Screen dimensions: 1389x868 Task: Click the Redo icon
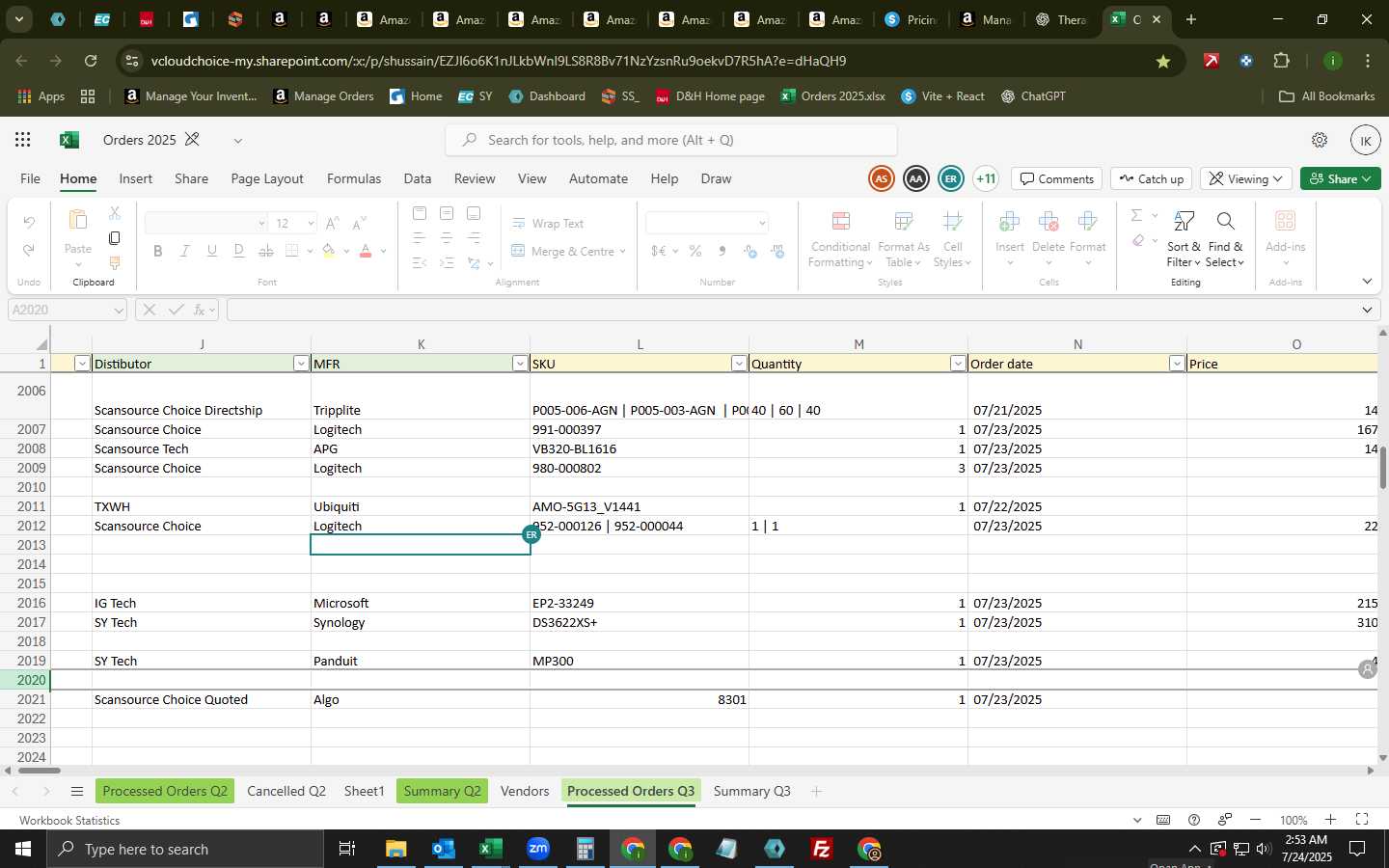tap(29, 250)
